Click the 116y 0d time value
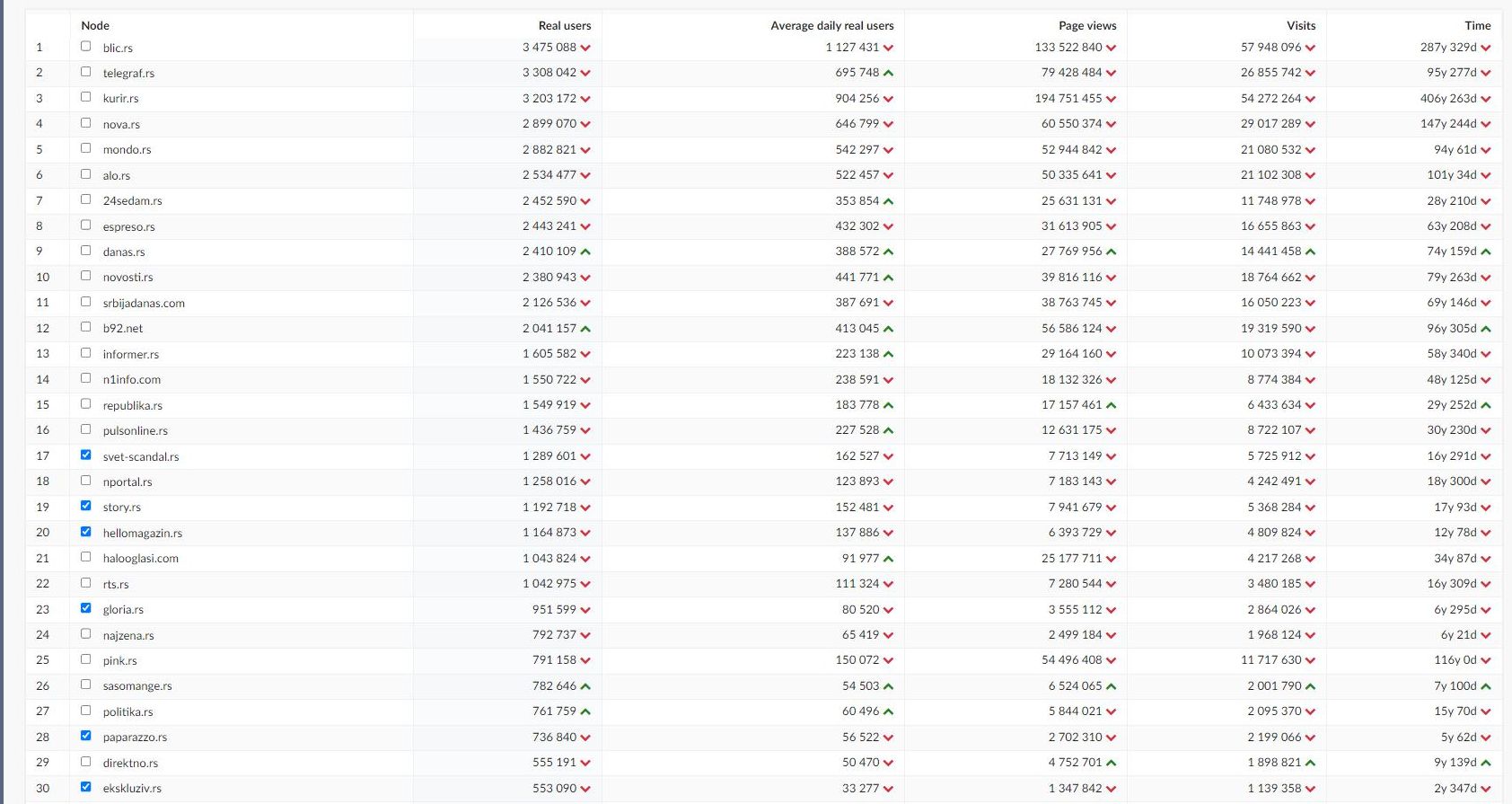This screenshot has height=804, width=1512. click(x=1455, y=659)
